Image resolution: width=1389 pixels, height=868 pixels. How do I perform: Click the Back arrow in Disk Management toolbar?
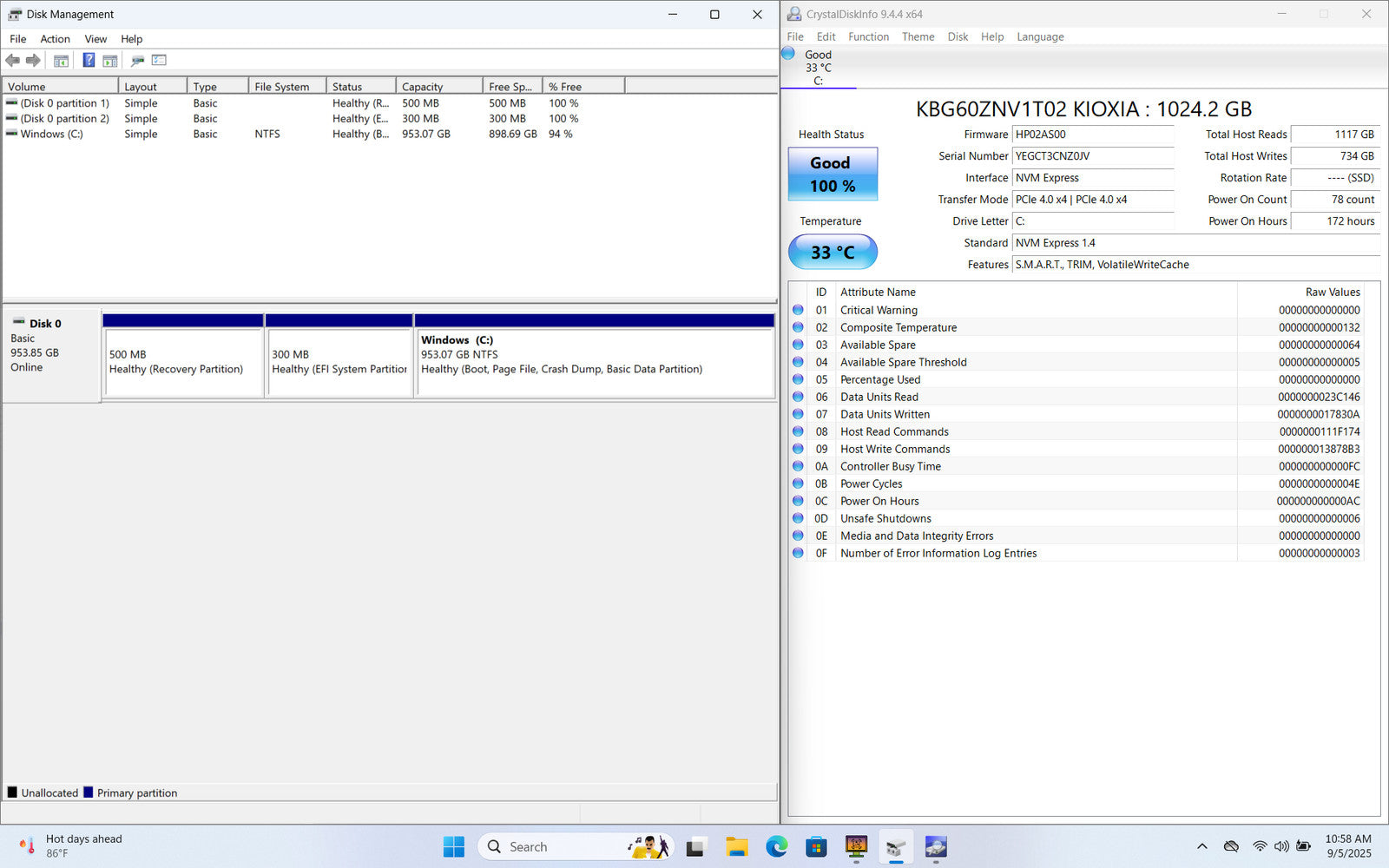[x=12, y=61]
